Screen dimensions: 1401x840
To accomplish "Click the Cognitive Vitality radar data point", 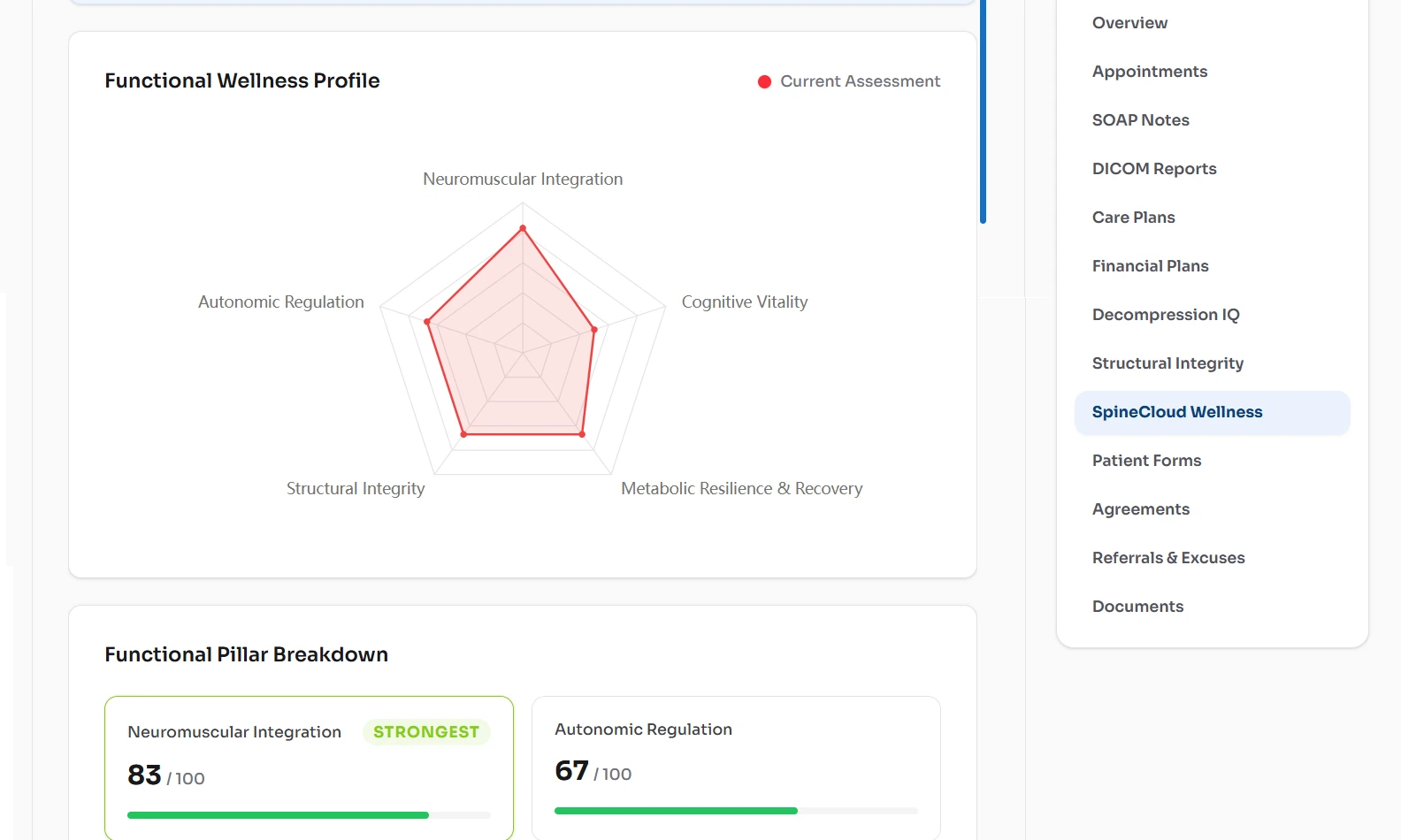I will tap(593, 330).
